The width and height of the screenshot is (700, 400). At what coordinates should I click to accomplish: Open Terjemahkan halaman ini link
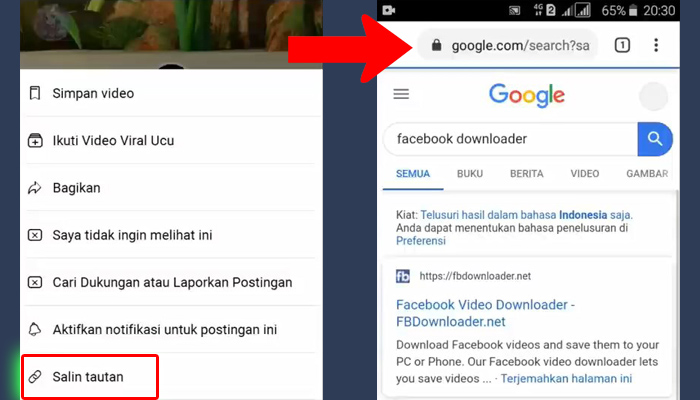coord(566,379)
